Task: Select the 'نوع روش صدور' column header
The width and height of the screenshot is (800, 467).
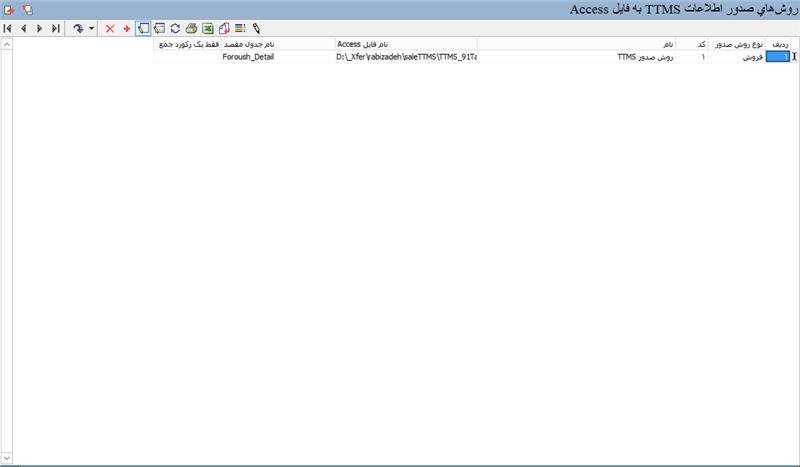Action: point(738,45)
